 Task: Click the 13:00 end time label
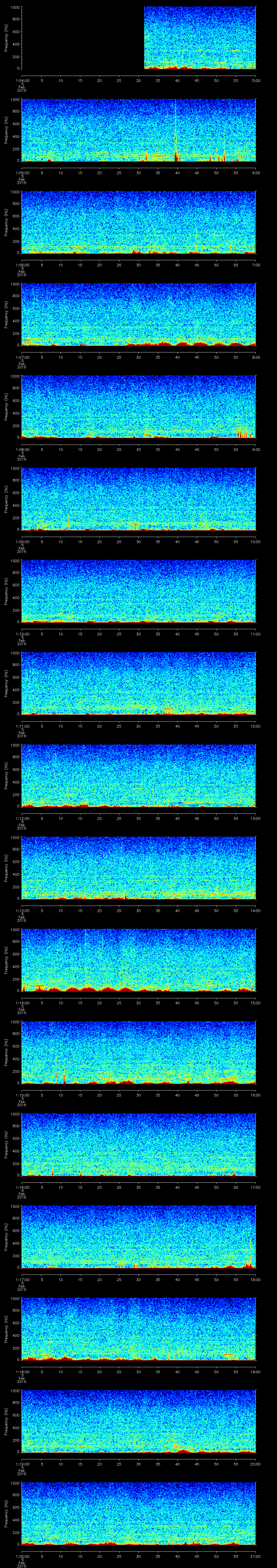click(256, 818)
